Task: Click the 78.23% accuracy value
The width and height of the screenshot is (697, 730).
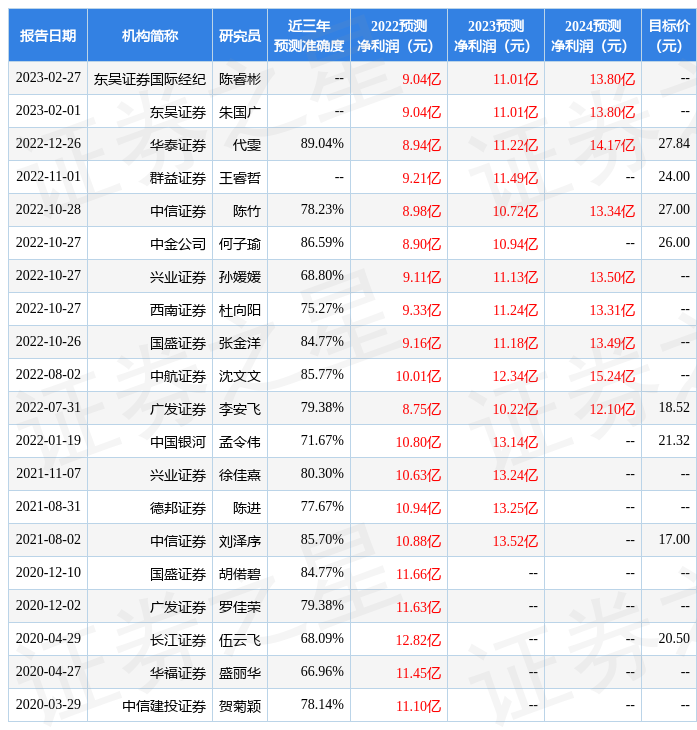Action: tap(322, 210)
